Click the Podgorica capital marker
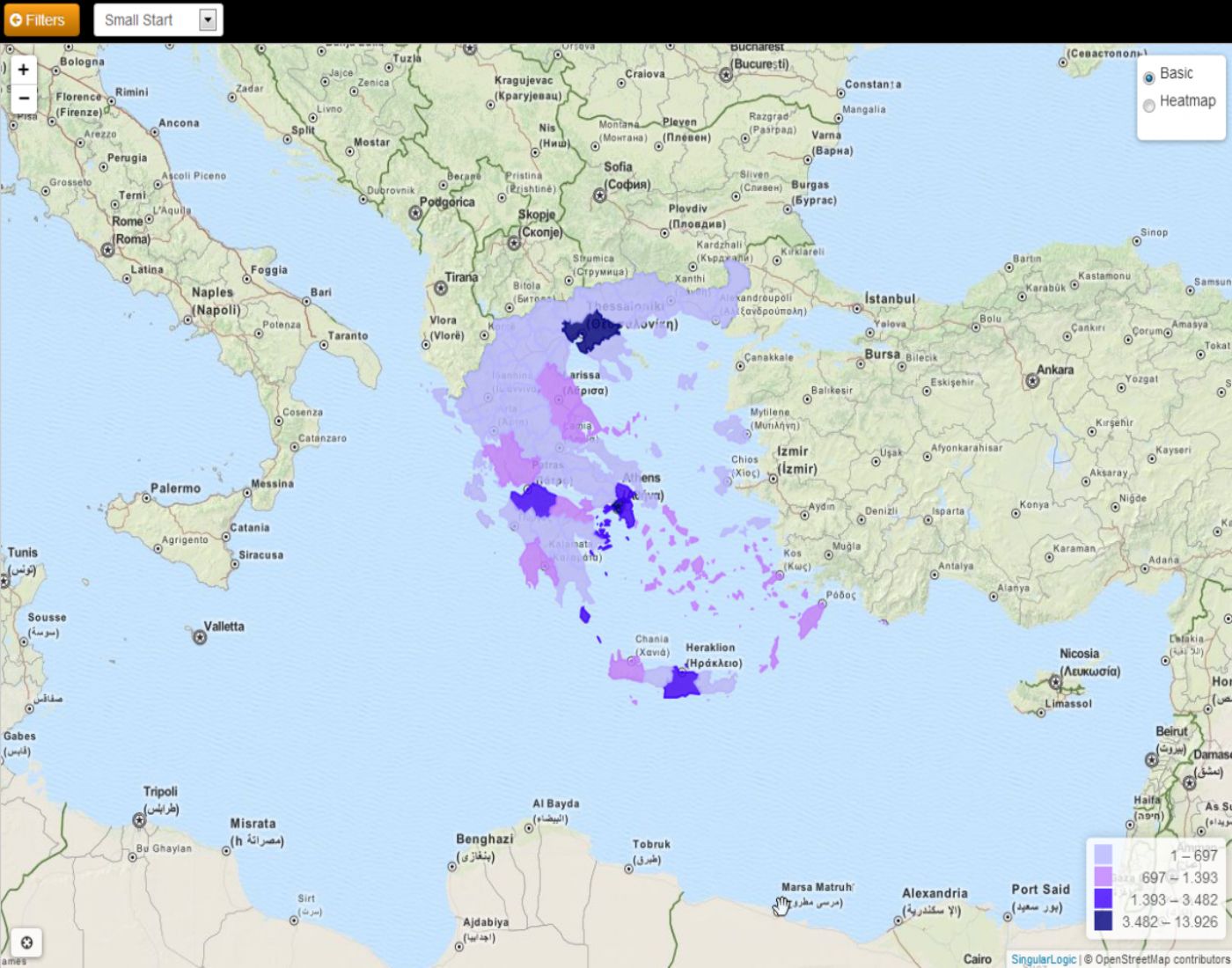The height and width of the screenshot is (968, 1232). tap(415, 213)
